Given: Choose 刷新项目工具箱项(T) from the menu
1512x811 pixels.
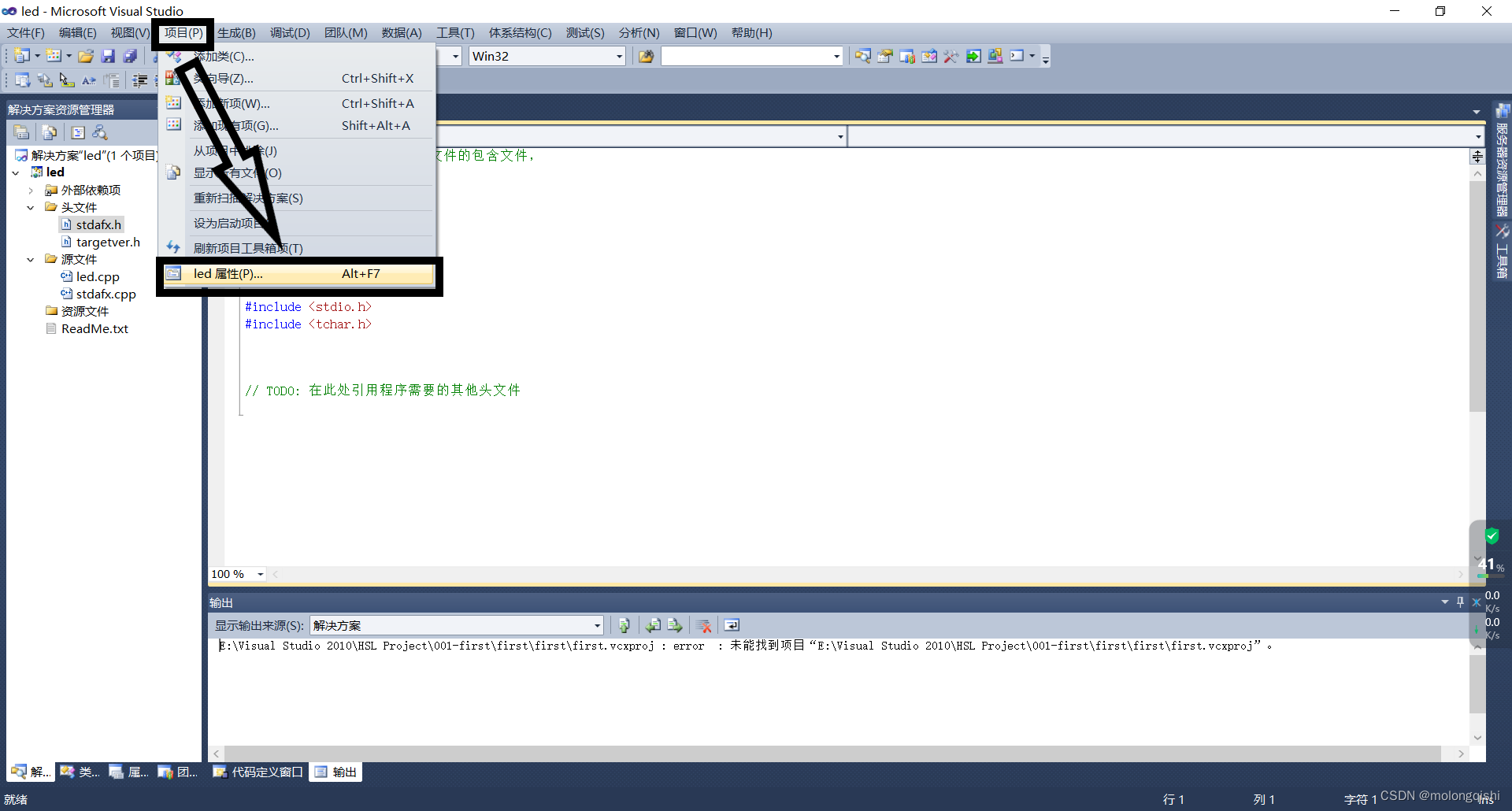Looking at the screenshot, I should [298, 248].
